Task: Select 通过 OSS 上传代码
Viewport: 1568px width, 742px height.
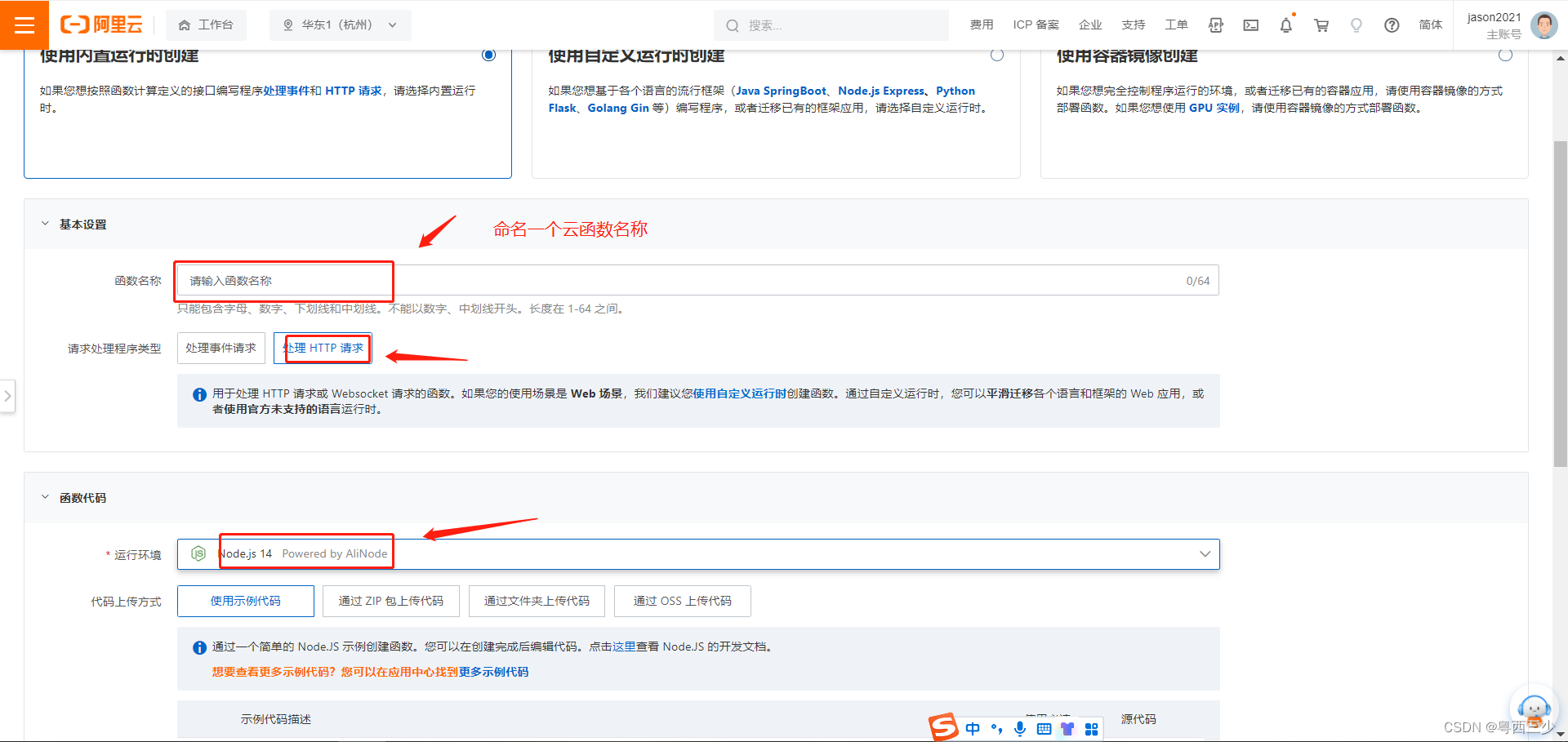Action: [682, 601]
